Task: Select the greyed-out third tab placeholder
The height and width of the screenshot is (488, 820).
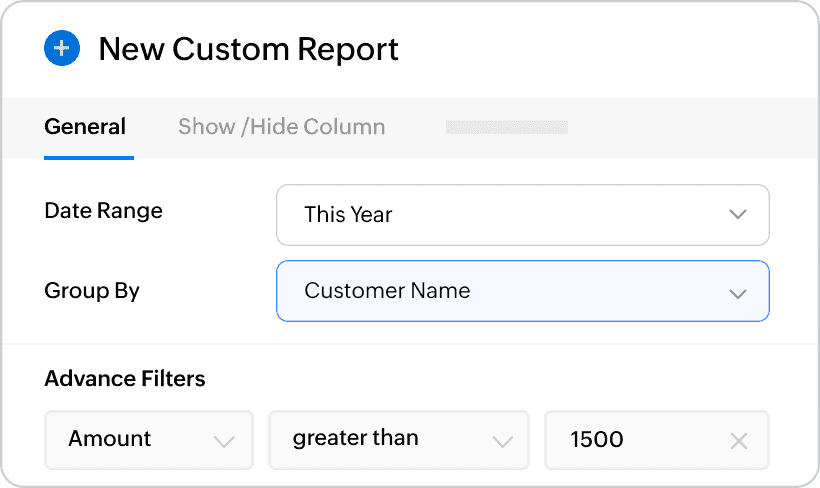Action: (x=506, y=127)
